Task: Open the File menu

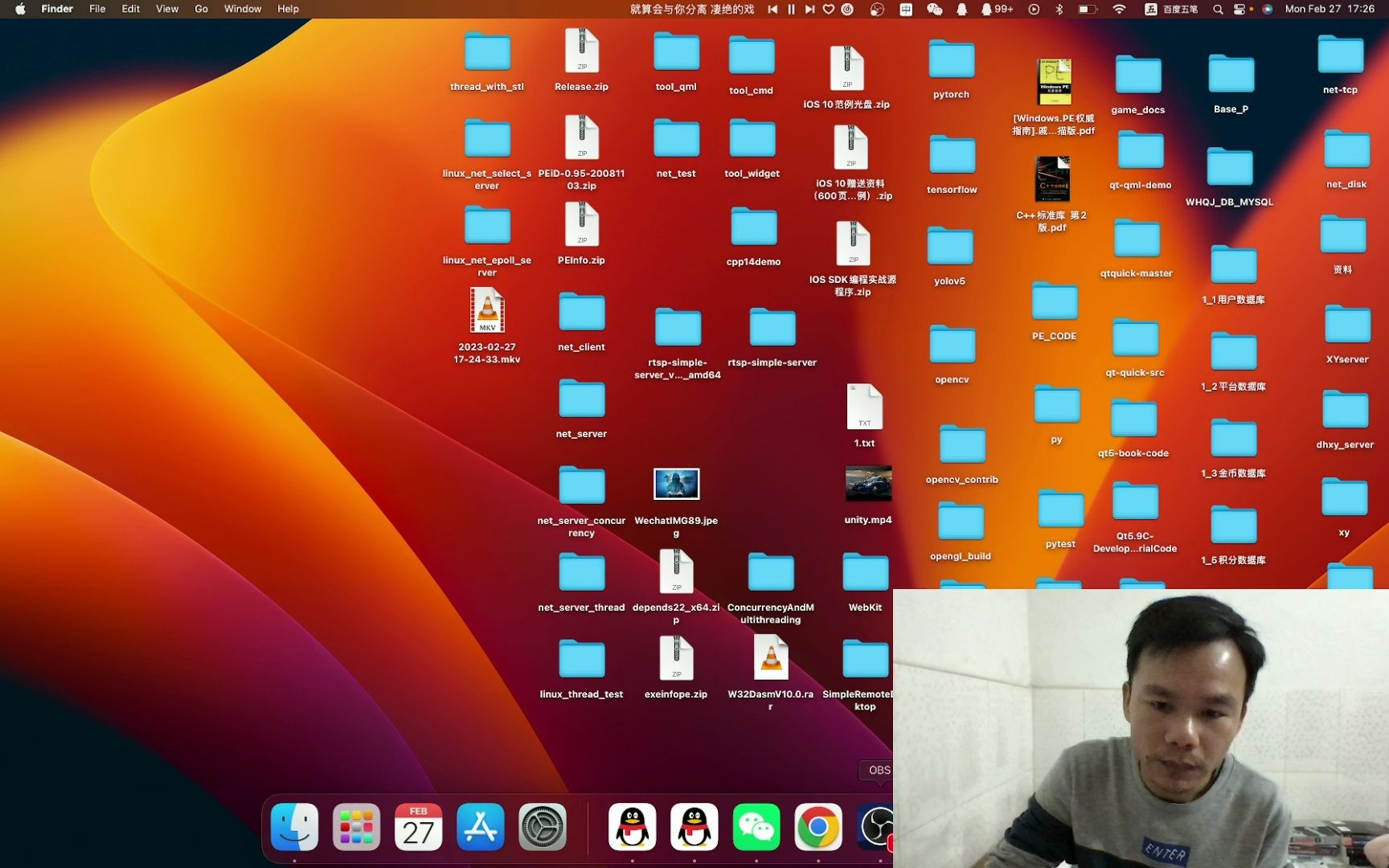Action: 97,9
